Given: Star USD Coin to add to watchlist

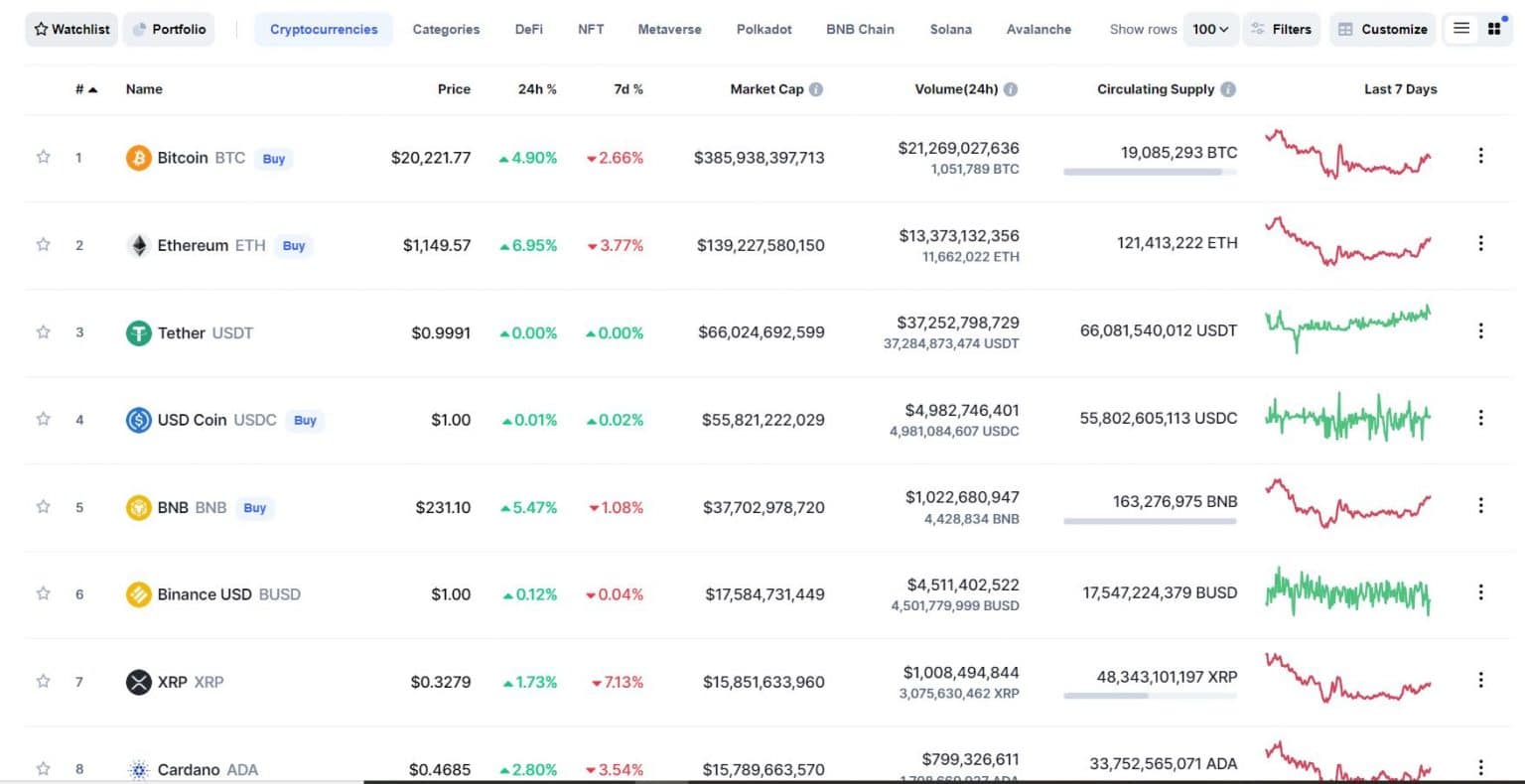Looking at the screenshot, I should point(43,419).
